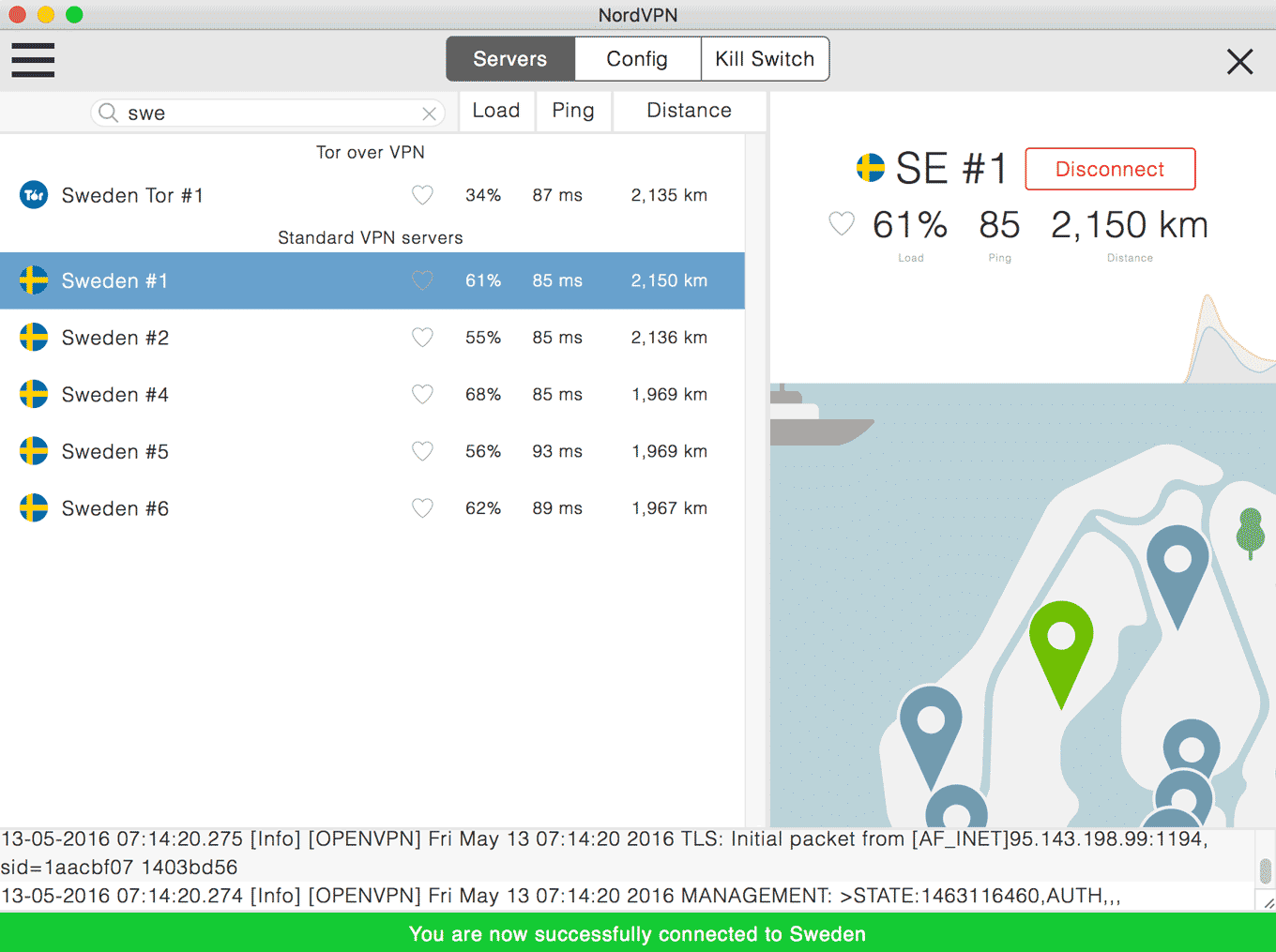Favorite Sweden #5 server
The image size is (1276, 952).
tap(423, 451)
